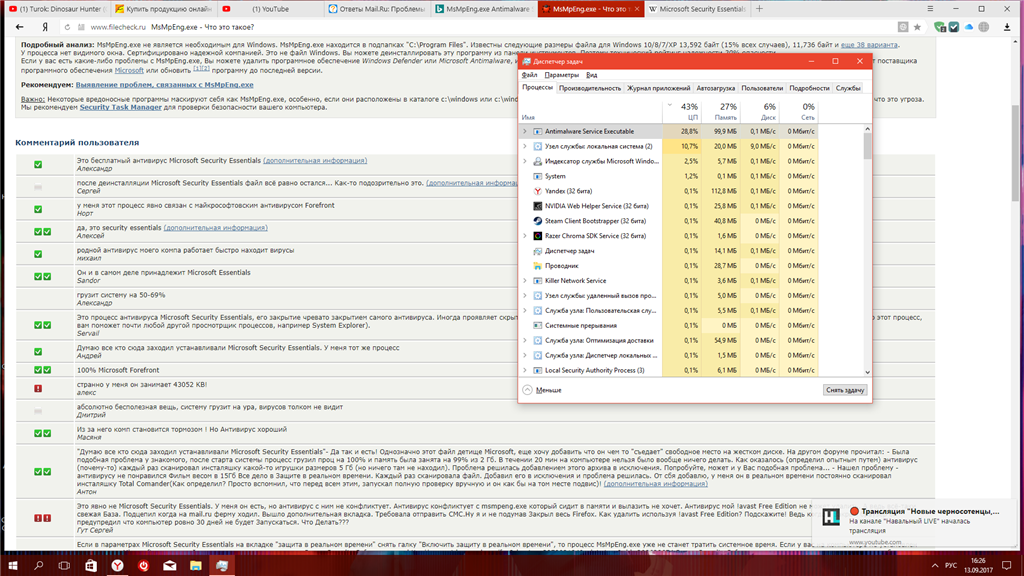Click the Yandex process icon in Task Manager
1024x576 pixels.
[537, 191]
